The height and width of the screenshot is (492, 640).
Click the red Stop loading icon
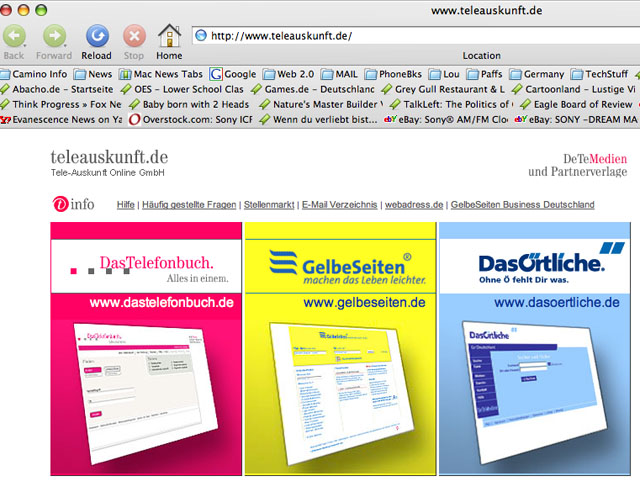(x=134, y=36)
